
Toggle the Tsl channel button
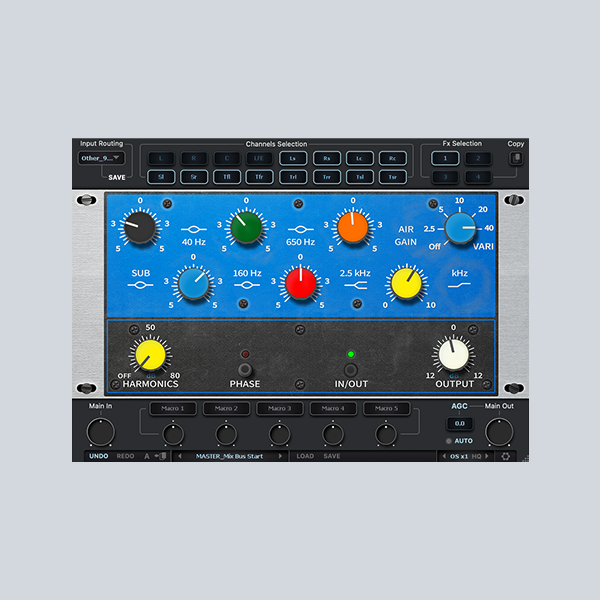coord(360,177)
